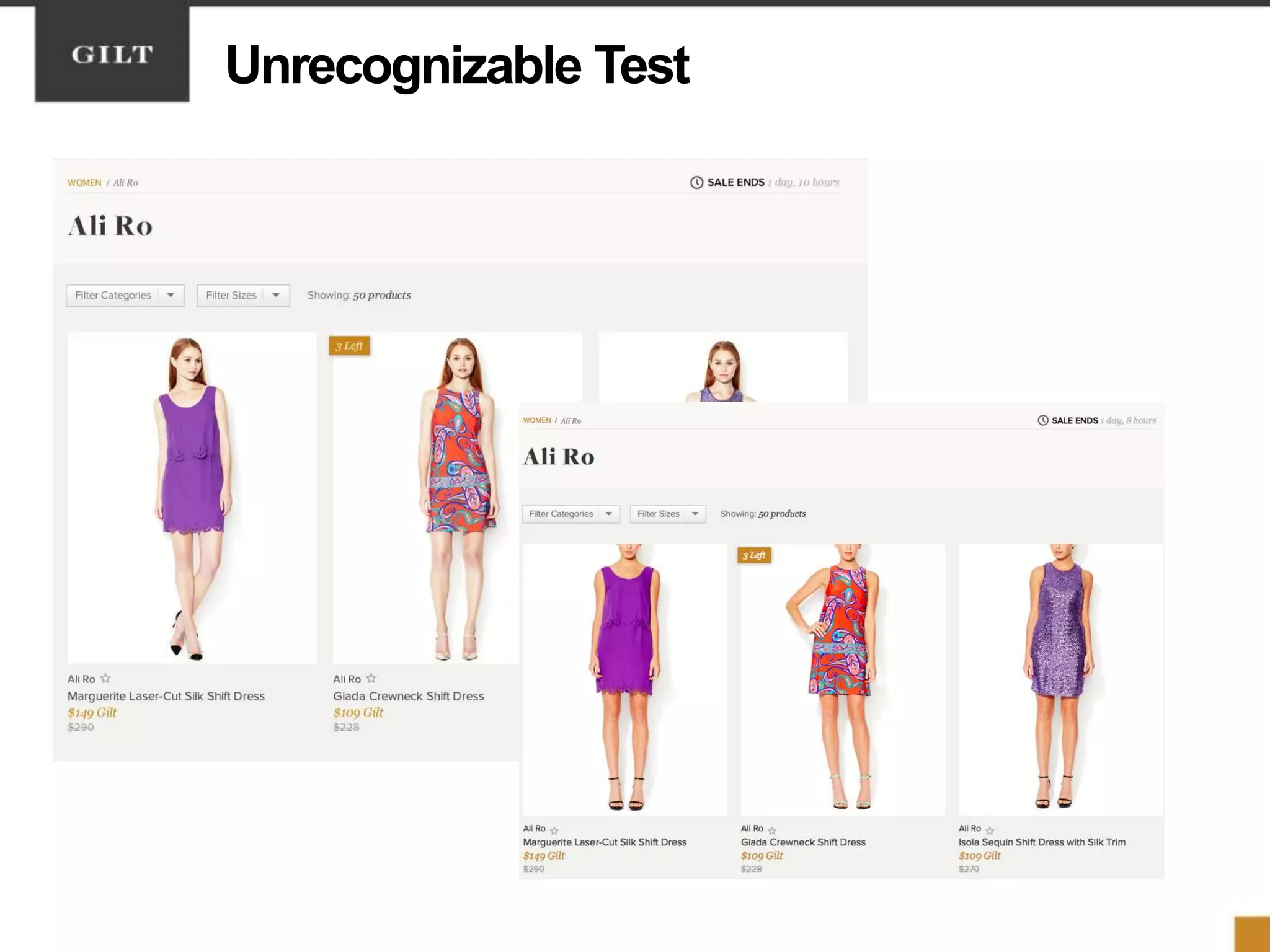
Task: Click "$109 Gilt" price in back page
Action: (358, 713)
